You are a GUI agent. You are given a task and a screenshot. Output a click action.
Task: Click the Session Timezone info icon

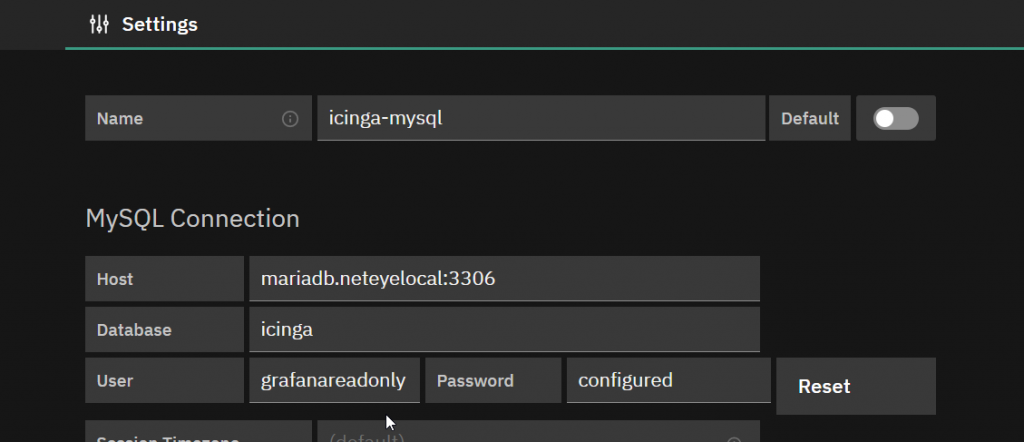(734, 439)
